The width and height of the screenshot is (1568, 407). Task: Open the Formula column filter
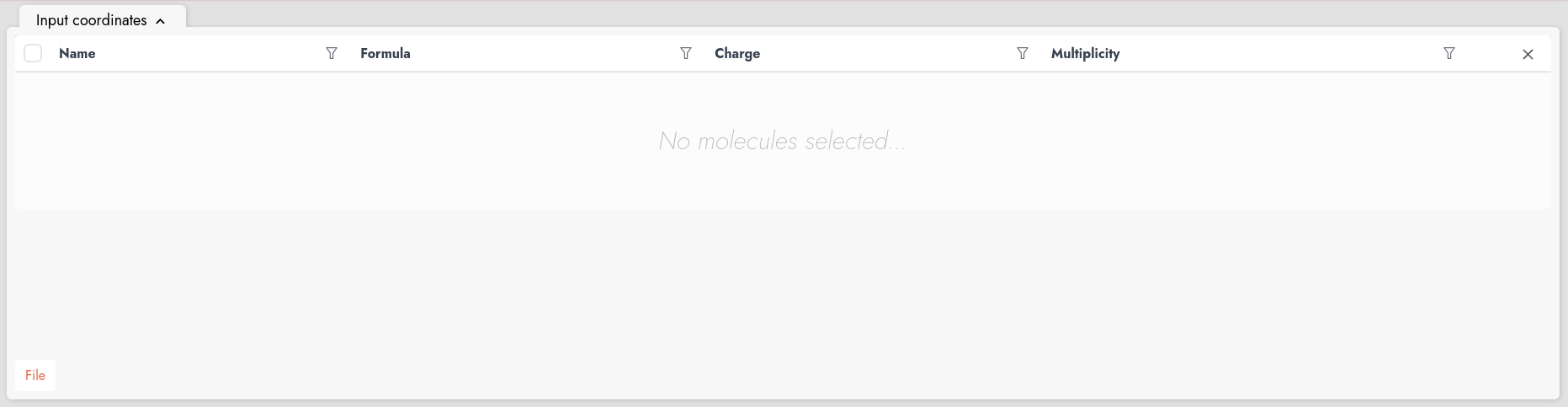686,53
